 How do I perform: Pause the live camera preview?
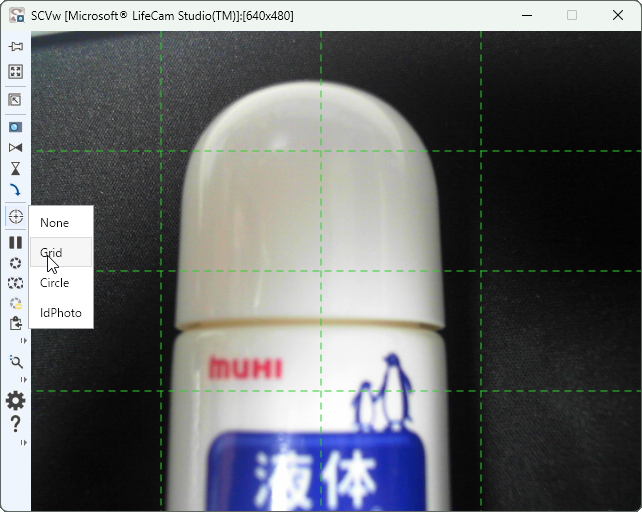click(16, 242)
